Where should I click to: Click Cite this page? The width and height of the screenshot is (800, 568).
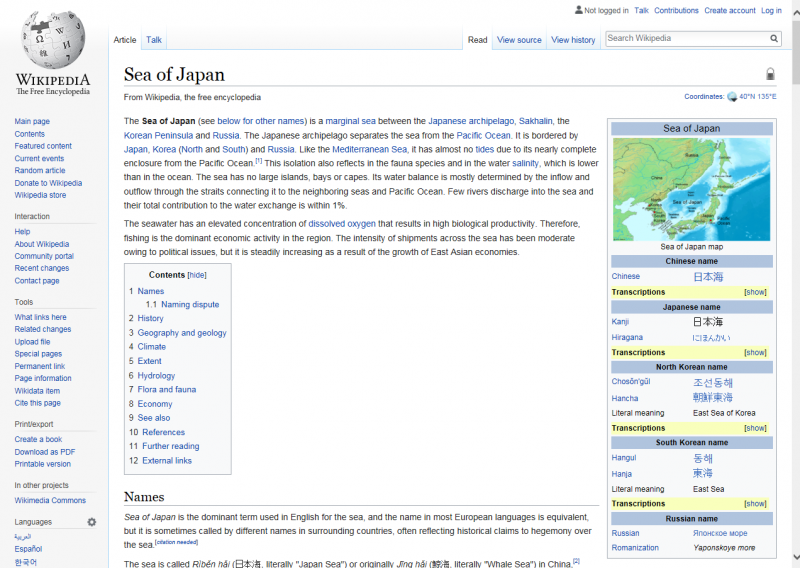click(x=38, y=403)
